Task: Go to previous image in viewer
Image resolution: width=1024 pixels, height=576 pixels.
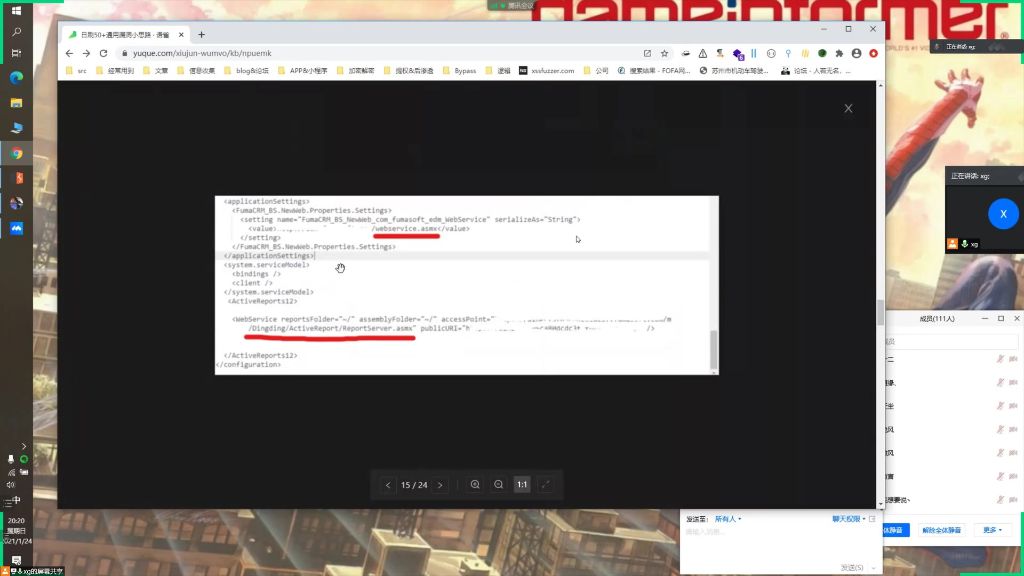Action: coord(388,485)
